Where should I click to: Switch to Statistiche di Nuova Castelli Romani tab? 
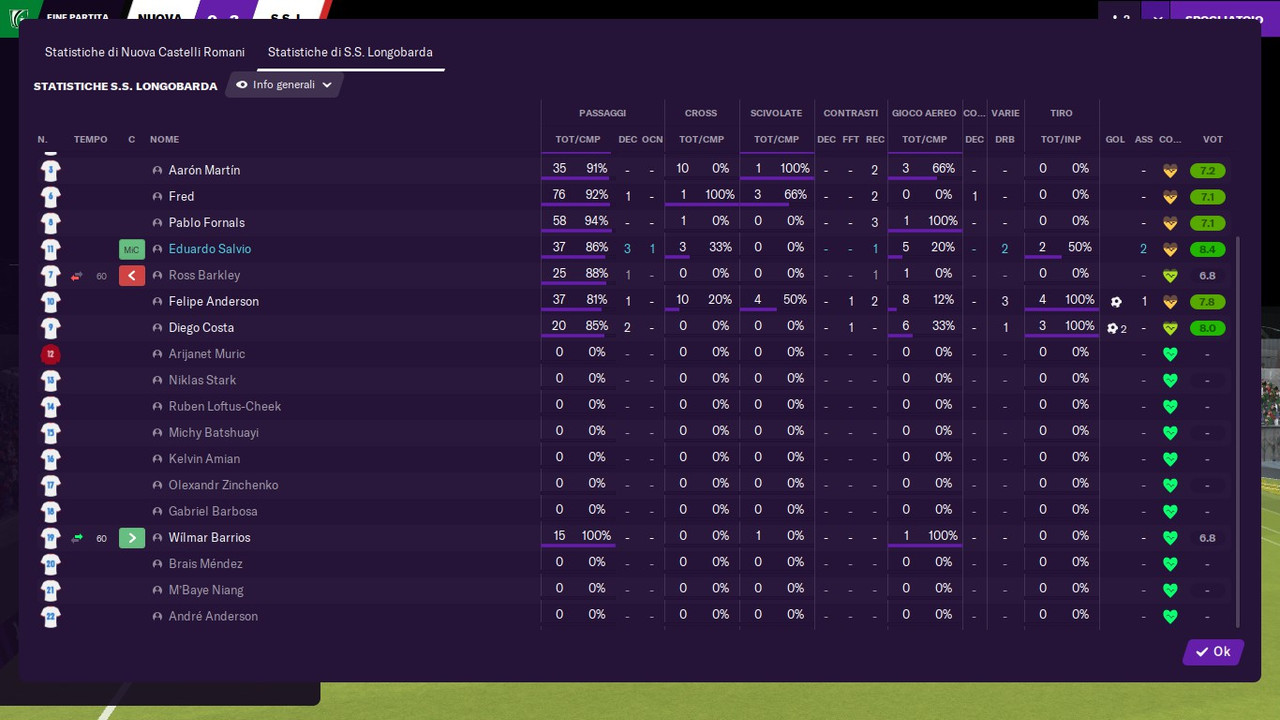pos(145,52)
